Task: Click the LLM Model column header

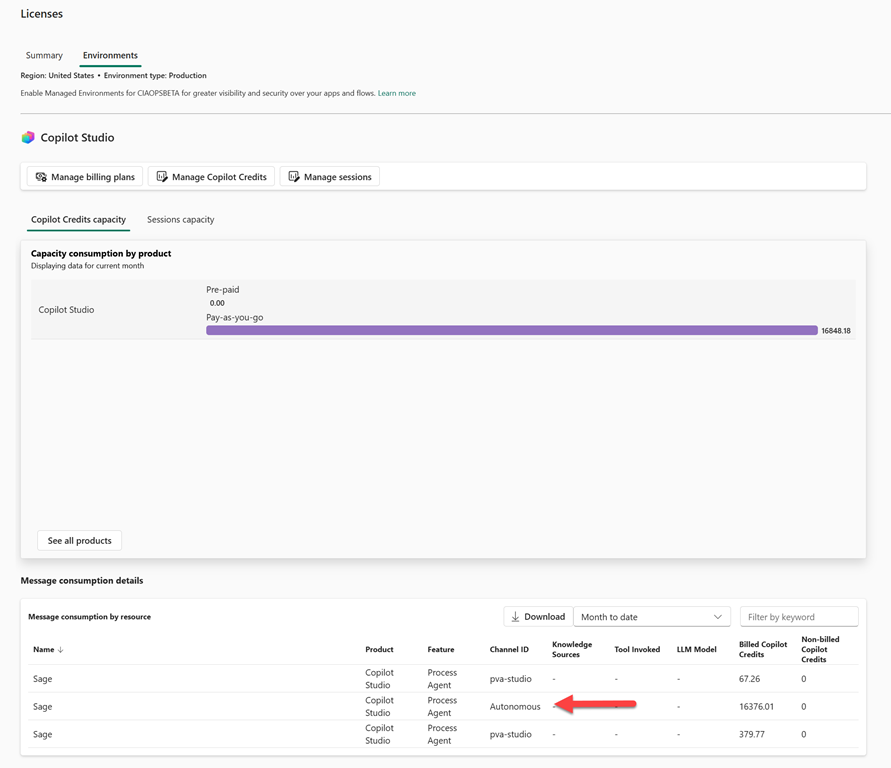Action: pos(697,649)
